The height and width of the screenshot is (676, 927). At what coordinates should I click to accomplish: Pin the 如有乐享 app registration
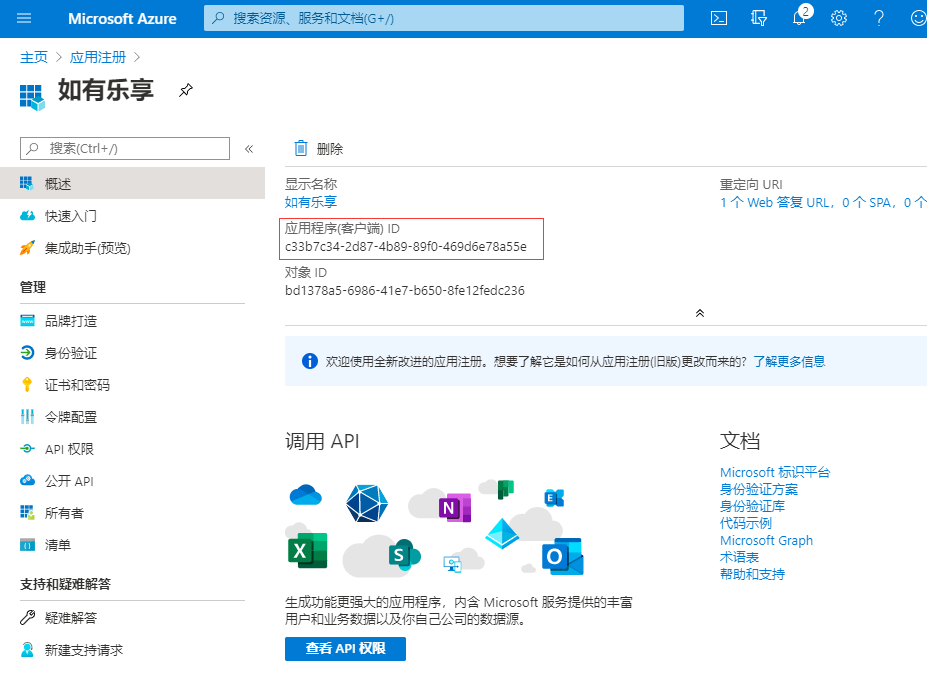tap(186, 90)
